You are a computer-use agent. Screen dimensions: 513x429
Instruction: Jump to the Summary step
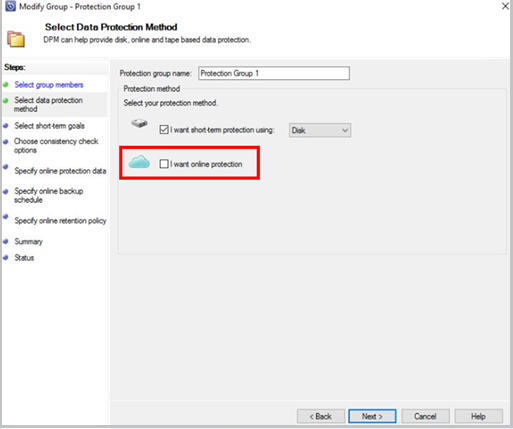point(28,241)
